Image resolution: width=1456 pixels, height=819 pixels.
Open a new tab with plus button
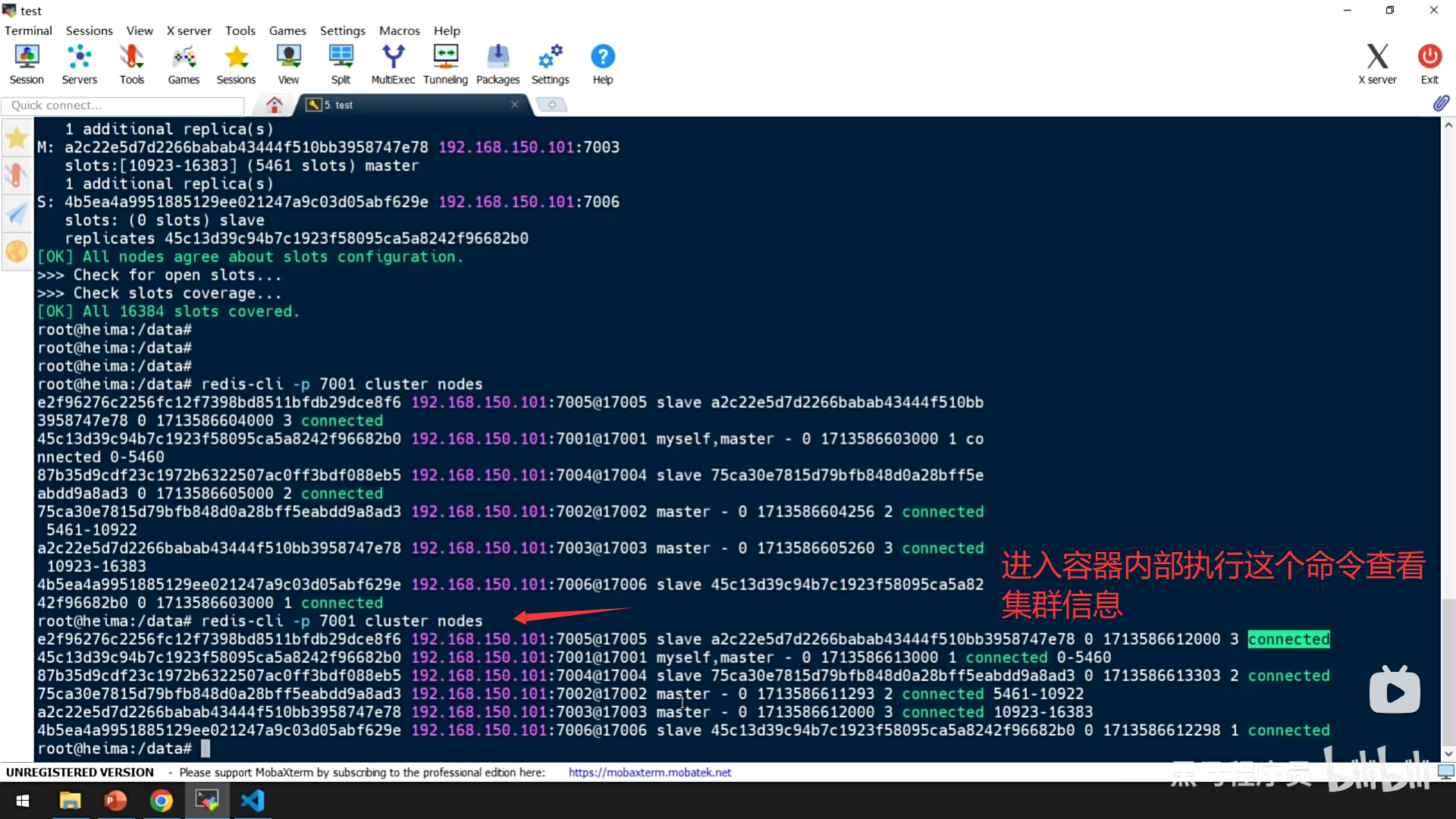click(551, 105)
